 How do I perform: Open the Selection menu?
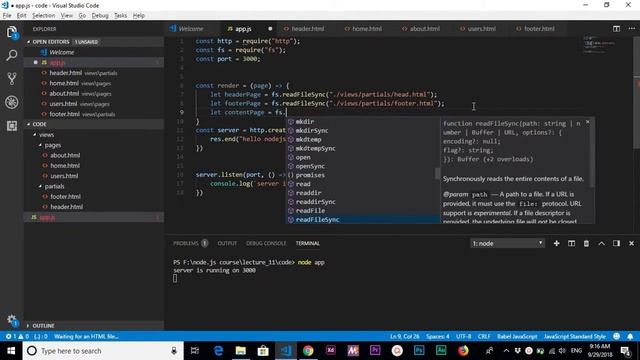(x=44, y=16)
